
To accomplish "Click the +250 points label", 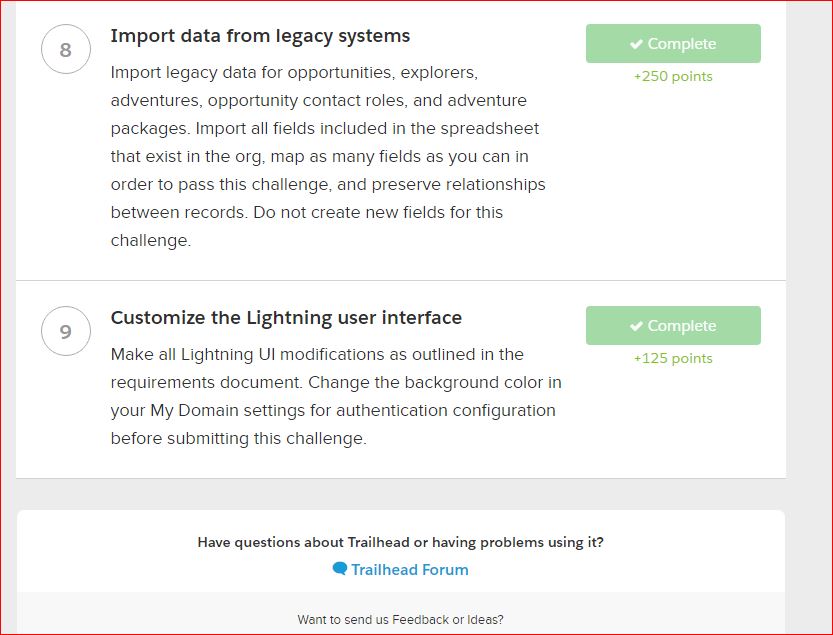I will coord(673,76).
